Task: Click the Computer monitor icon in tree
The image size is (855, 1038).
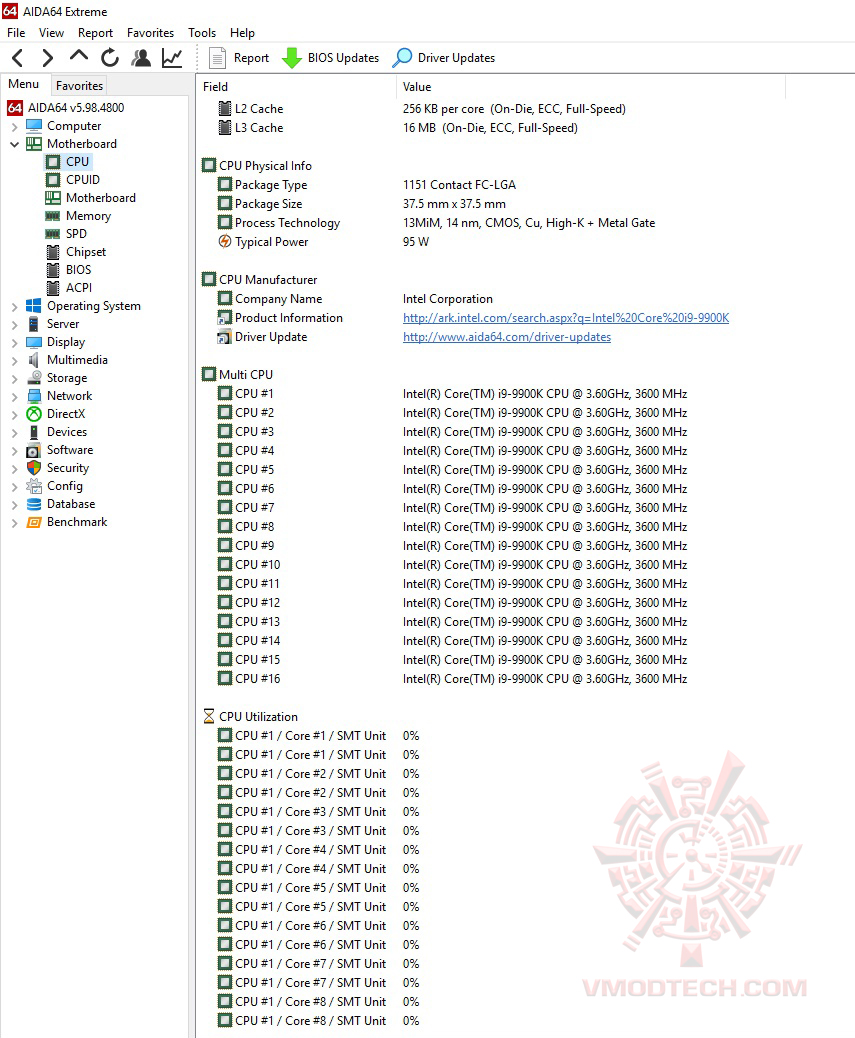Action: pos(34,126)
